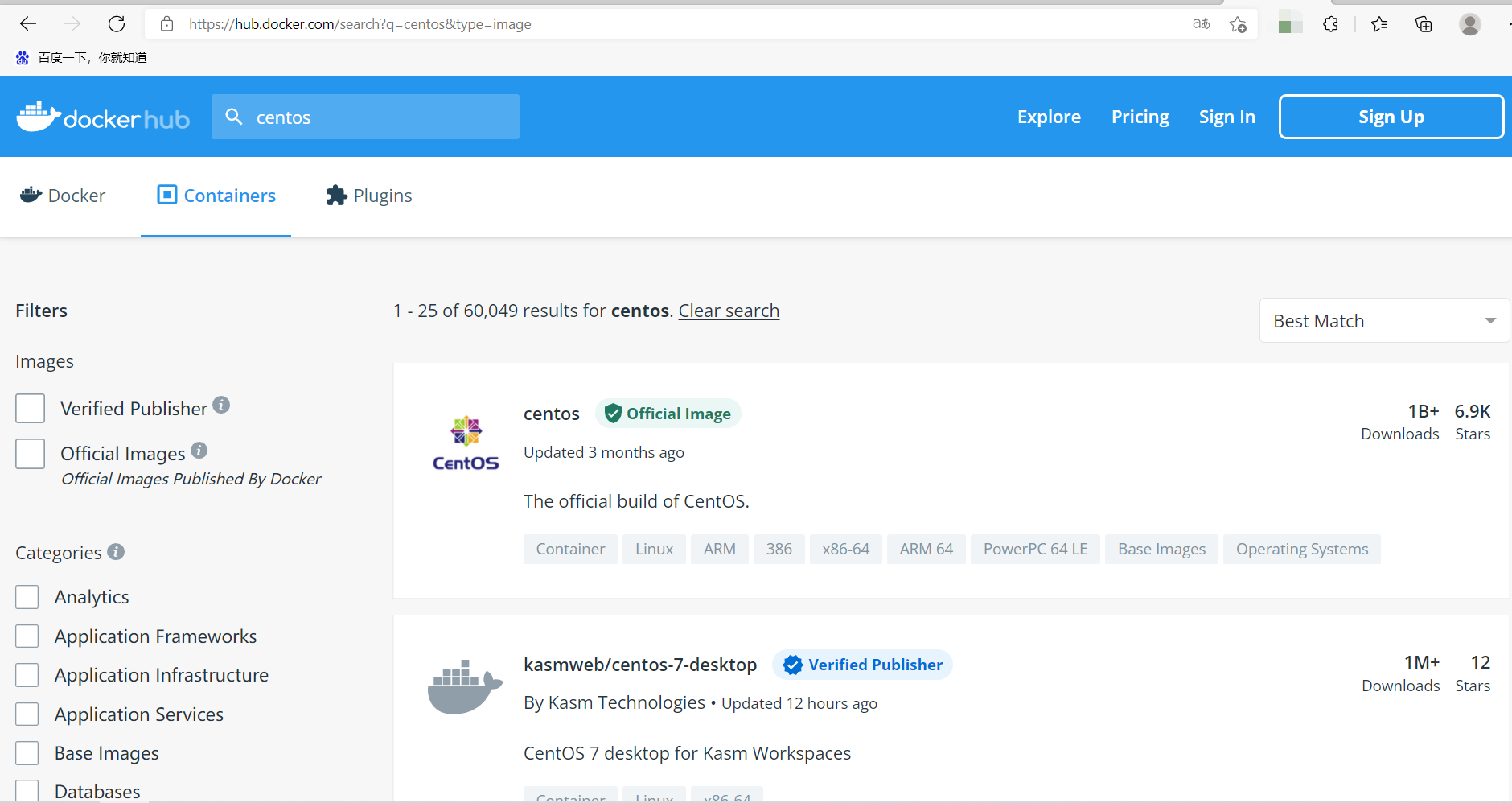The width and height of the screenshot is (1512, 803).
Task: Click 'By Kasm Technologies' publisher text
Action: coord(614,702)
